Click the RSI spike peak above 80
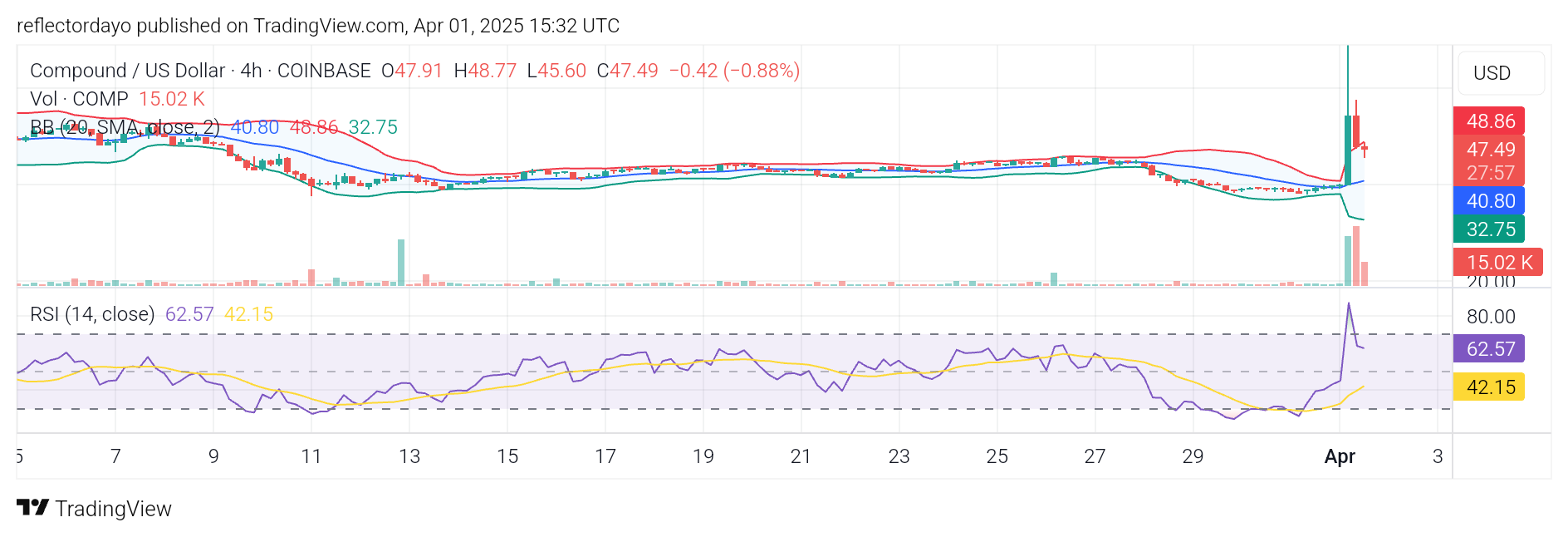The image size is (1568, 537). pyautogui.click(x=1349, y=304)
